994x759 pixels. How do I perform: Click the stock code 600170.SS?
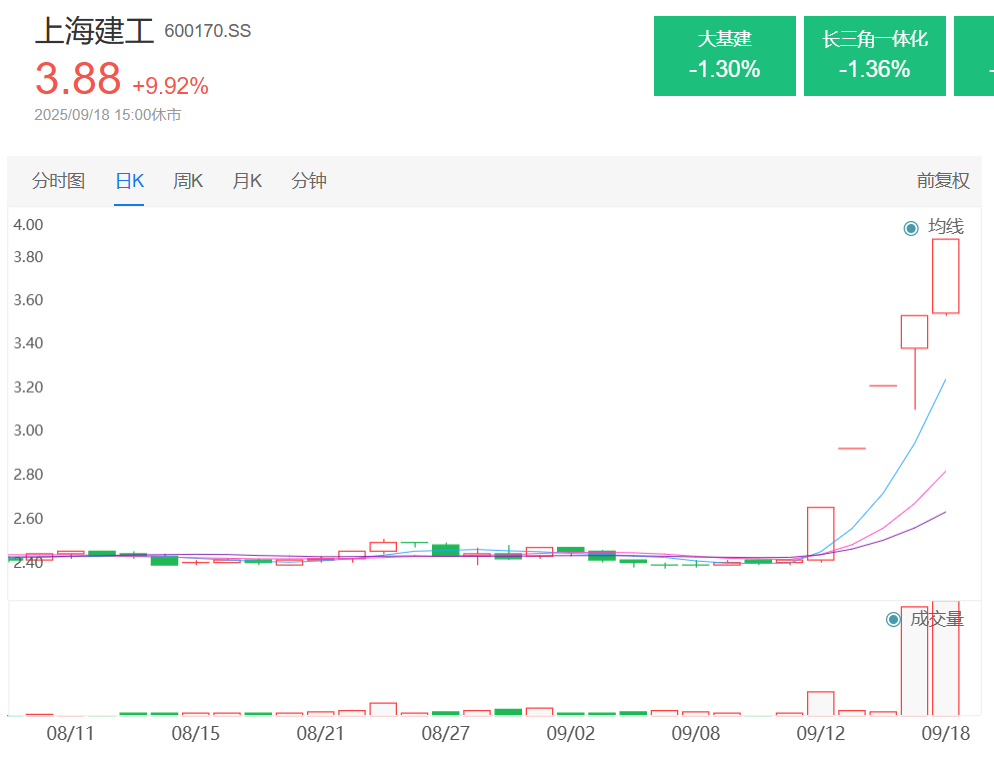(x=207, y=30)
